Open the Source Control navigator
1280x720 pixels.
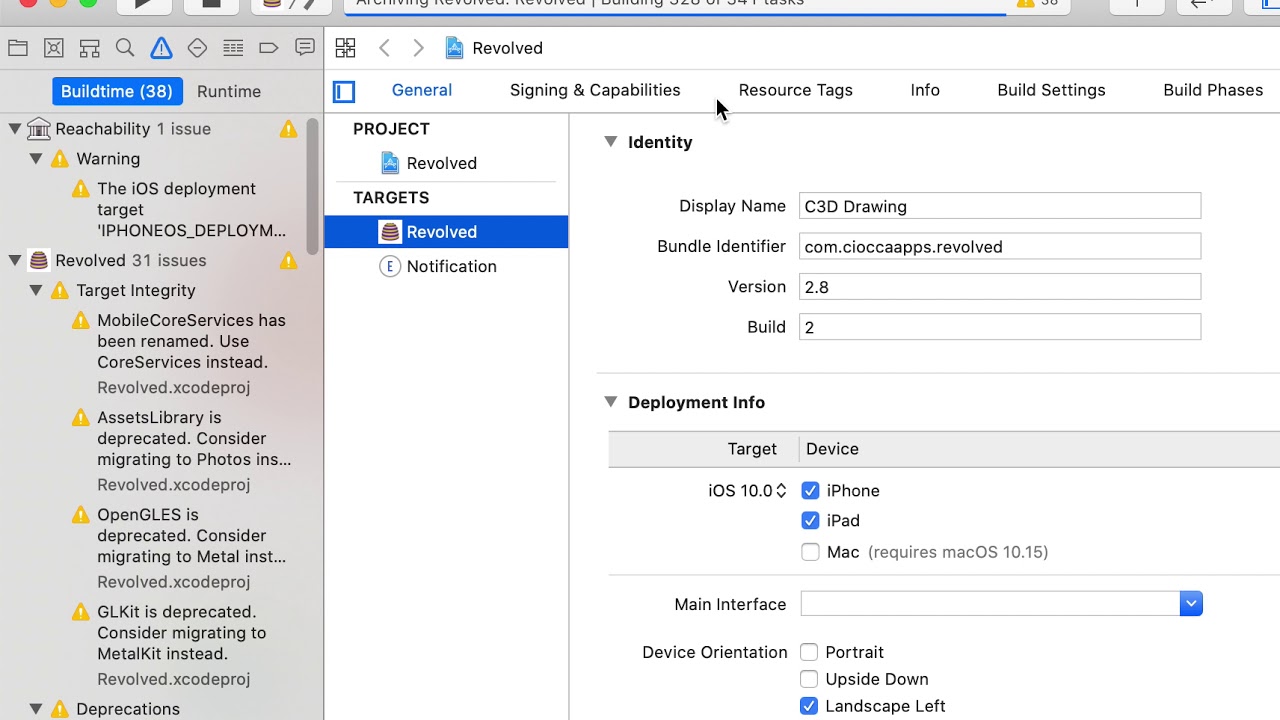coord(54,48)
